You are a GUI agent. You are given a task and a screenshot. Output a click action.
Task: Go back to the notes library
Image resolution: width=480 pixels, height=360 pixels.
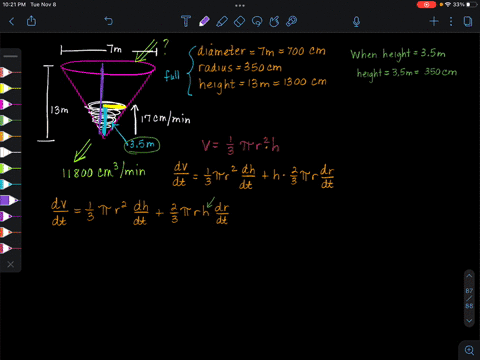12,22
